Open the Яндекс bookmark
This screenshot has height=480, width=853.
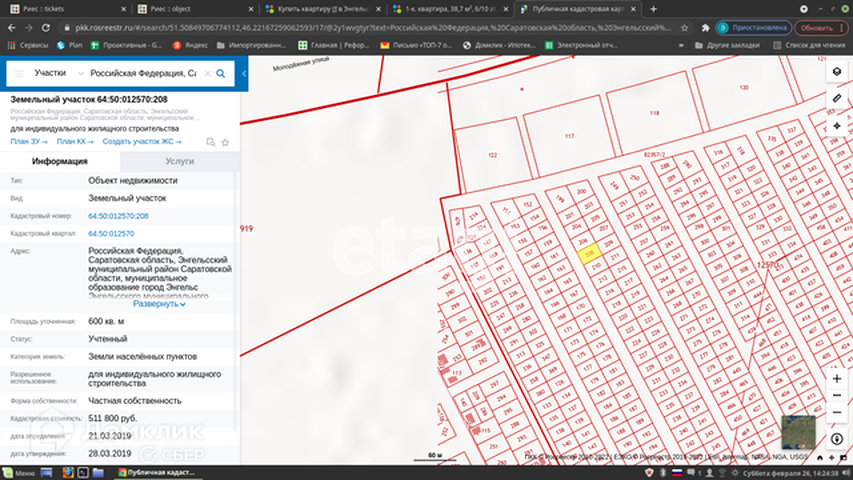pos(190,45)
